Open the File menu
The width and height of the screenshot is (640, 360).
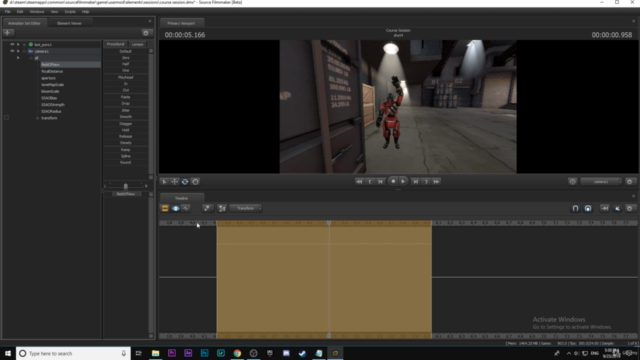click(8, 12)
